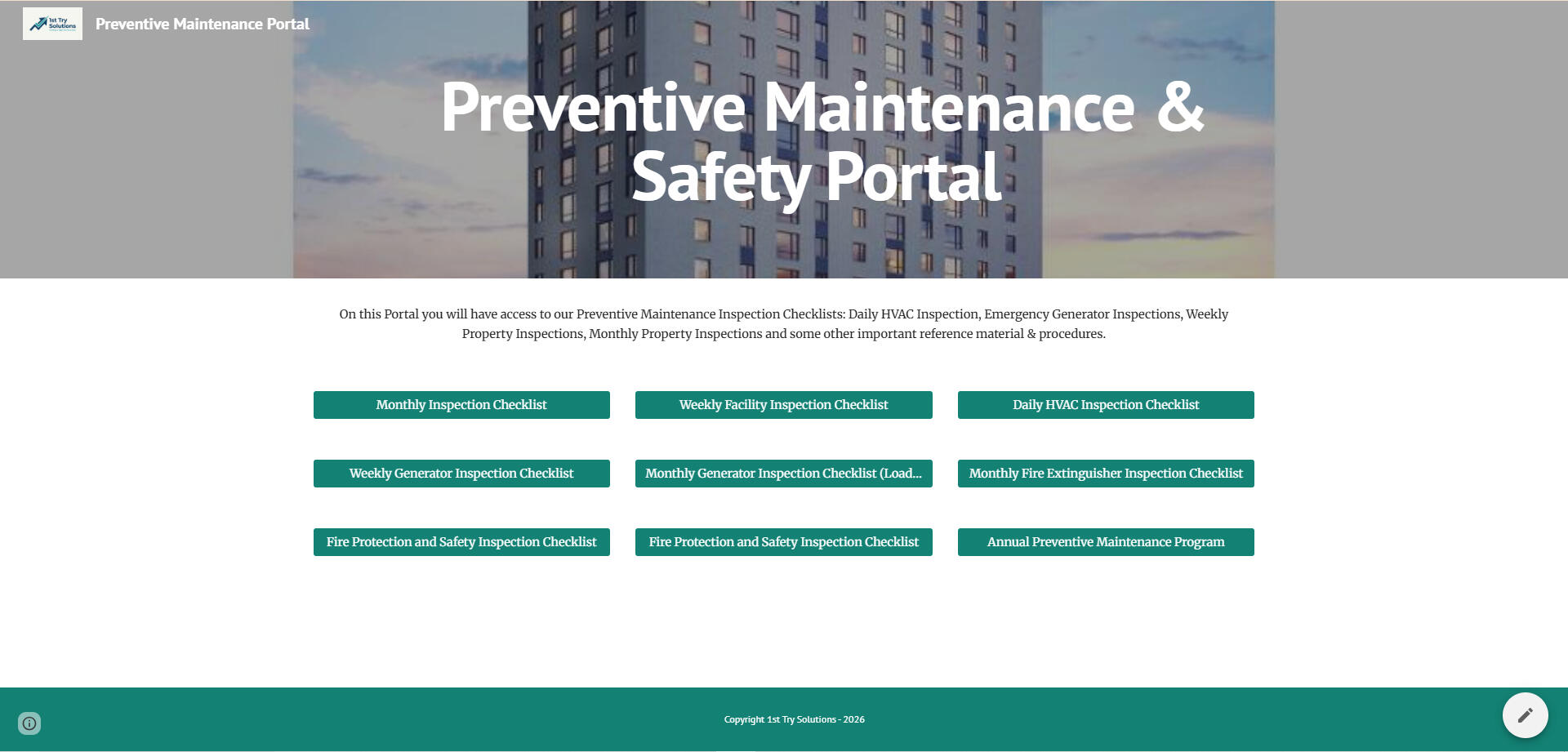Open Weekly Facility Inspection Checklist
This screenshot has width=1568, height=752.
[x=784, y=405]
